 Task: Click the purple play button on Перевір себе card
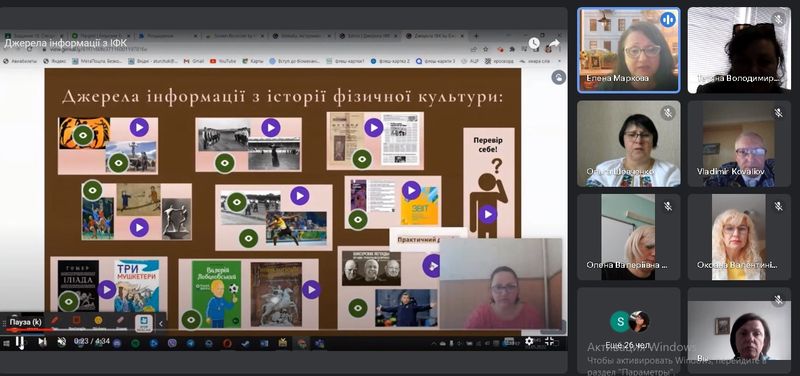point(487,215)
